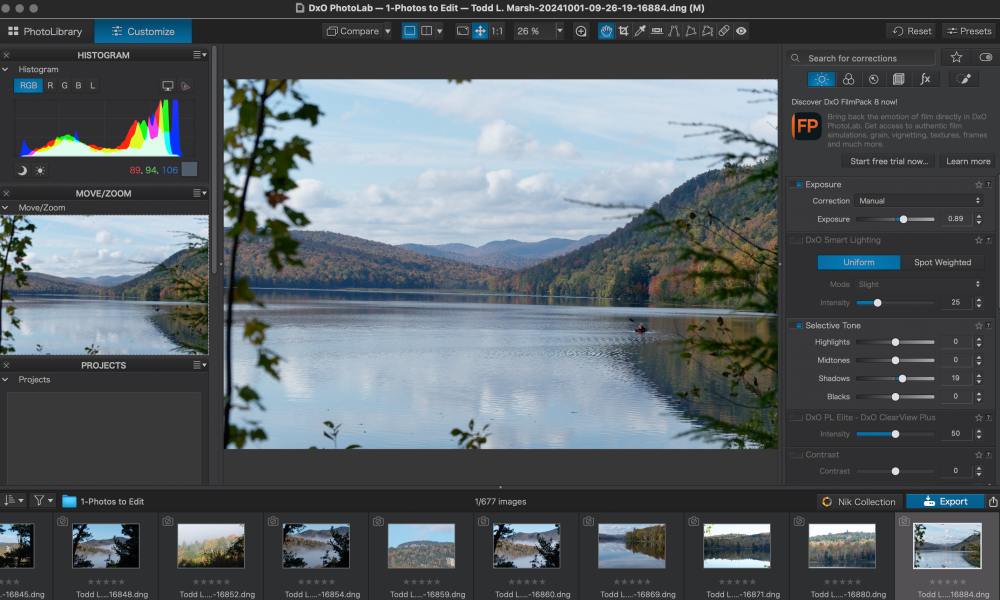Activate the Hand pan tool

pos(606,31)
